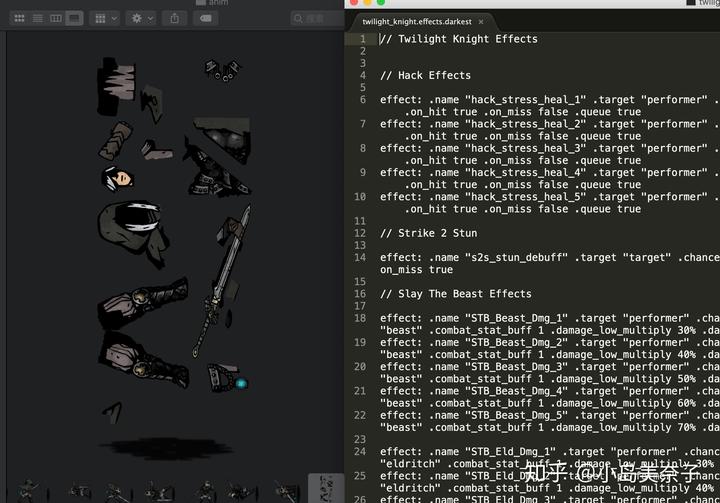Click line number 18 in the gutter
The image size is (720, 503).
(360, 318)
